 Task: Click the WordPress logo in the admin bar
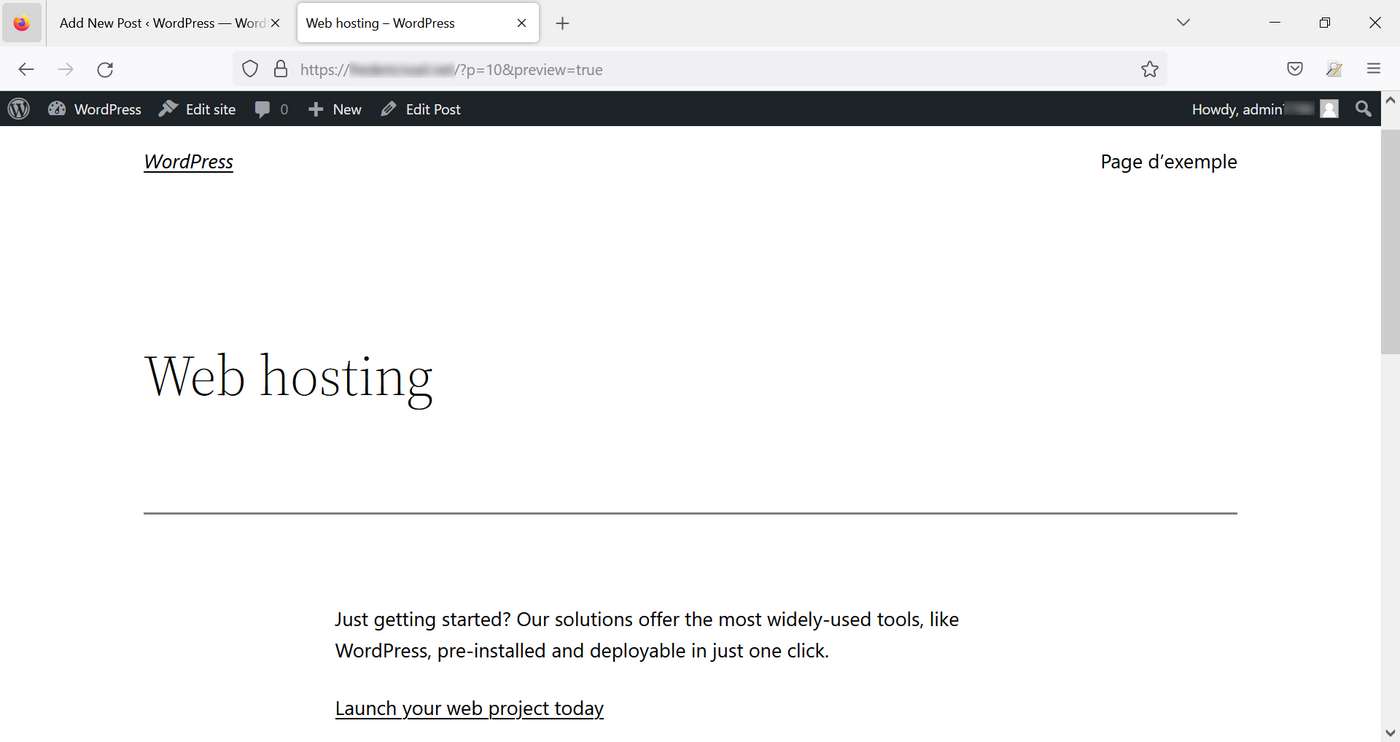click(x=18, y=108)
